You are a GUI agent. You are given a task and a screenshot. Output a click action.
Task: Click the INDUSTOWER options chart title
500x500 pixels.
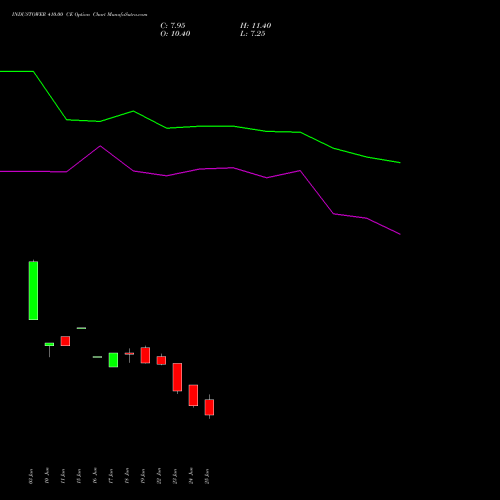[79, 14]
